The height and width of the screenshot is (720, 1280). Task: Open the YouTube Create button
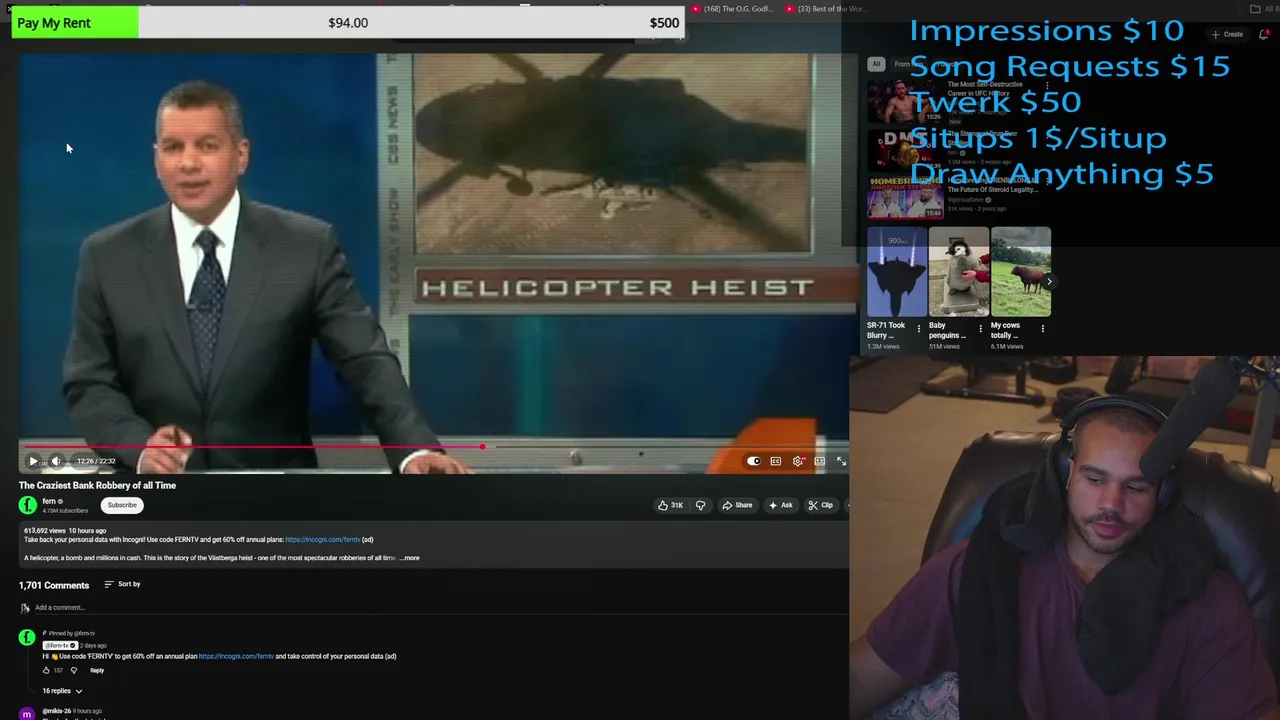click(x=1227, y=34)
